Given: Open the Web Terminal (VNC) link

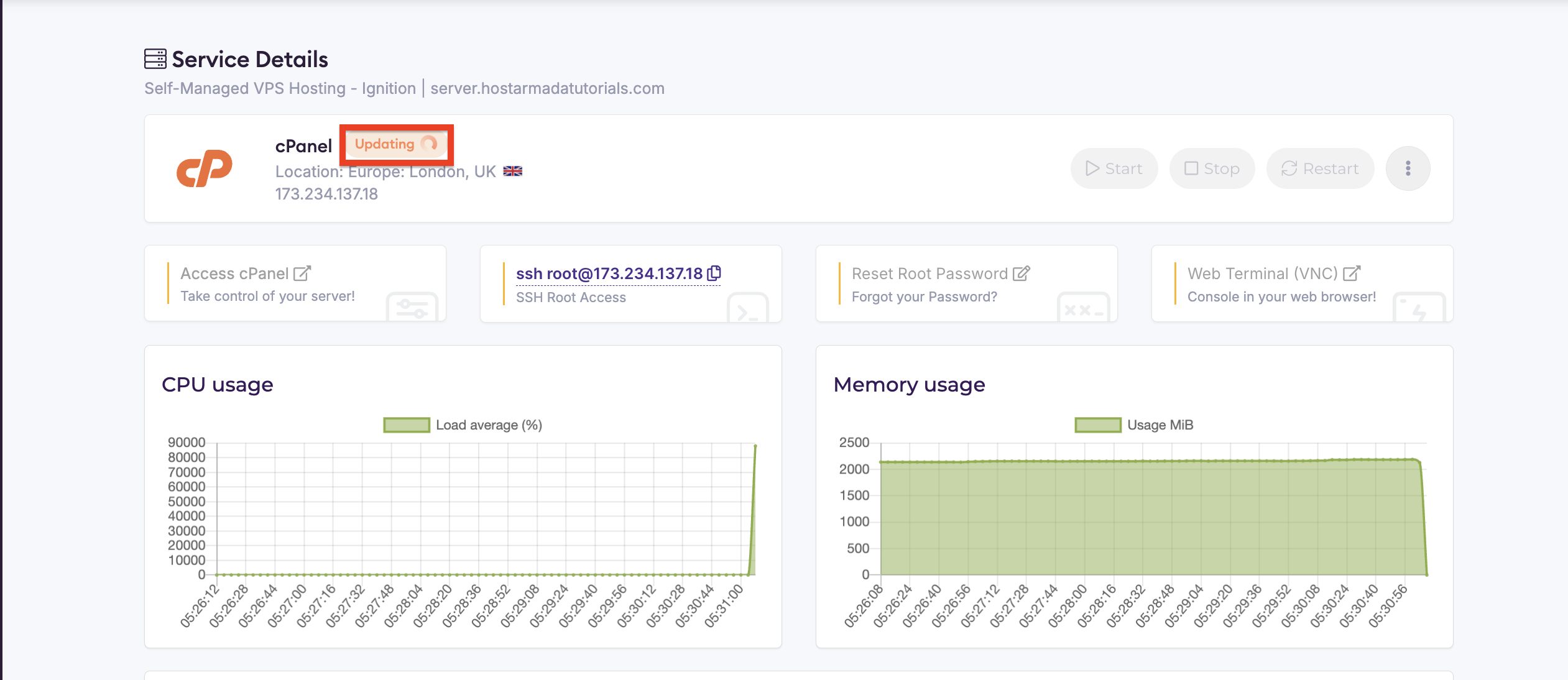Looking at the screenshot, I should point(1262,273).
